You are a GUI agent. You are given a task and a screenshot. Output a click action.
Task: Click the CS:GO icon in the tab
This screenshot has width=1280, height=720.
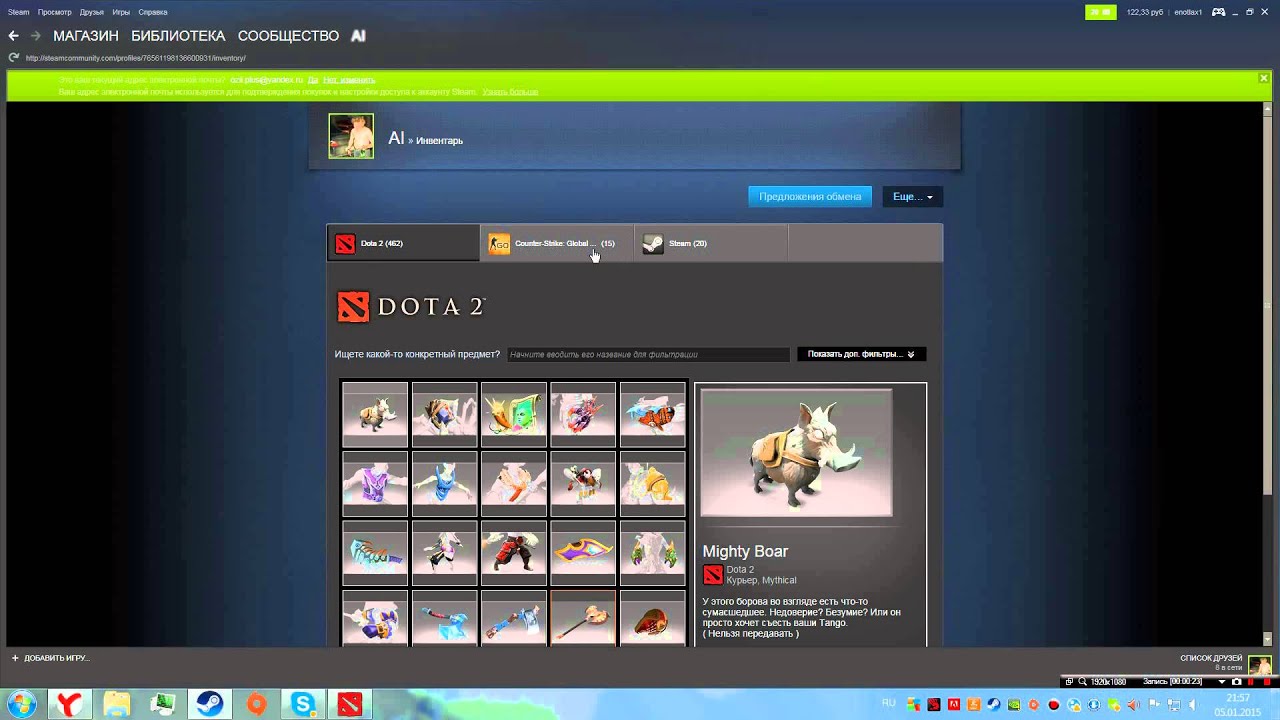(498, 243)
